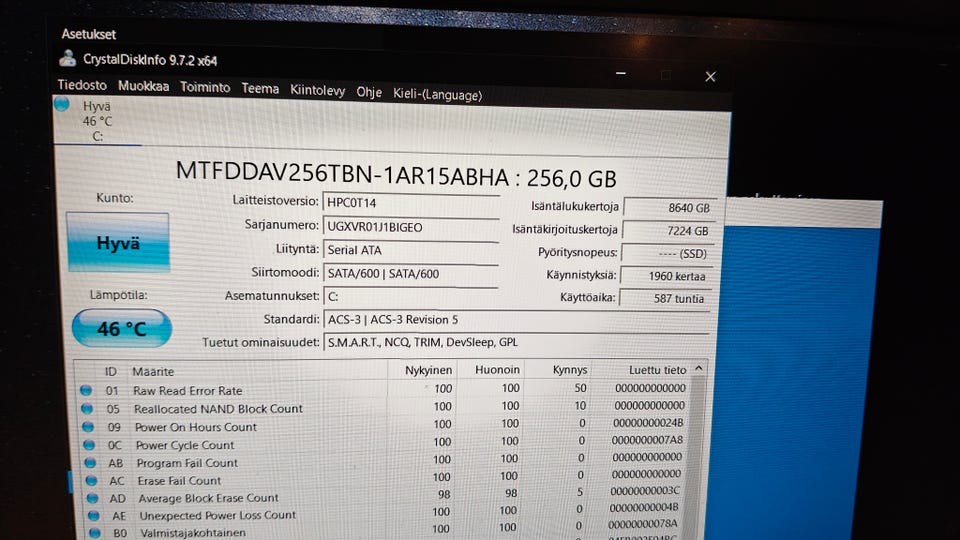Click the Isäntäkirjoituskertoja value 7224 GB
The image size is (960, 540).
click(x=668, y=231)
